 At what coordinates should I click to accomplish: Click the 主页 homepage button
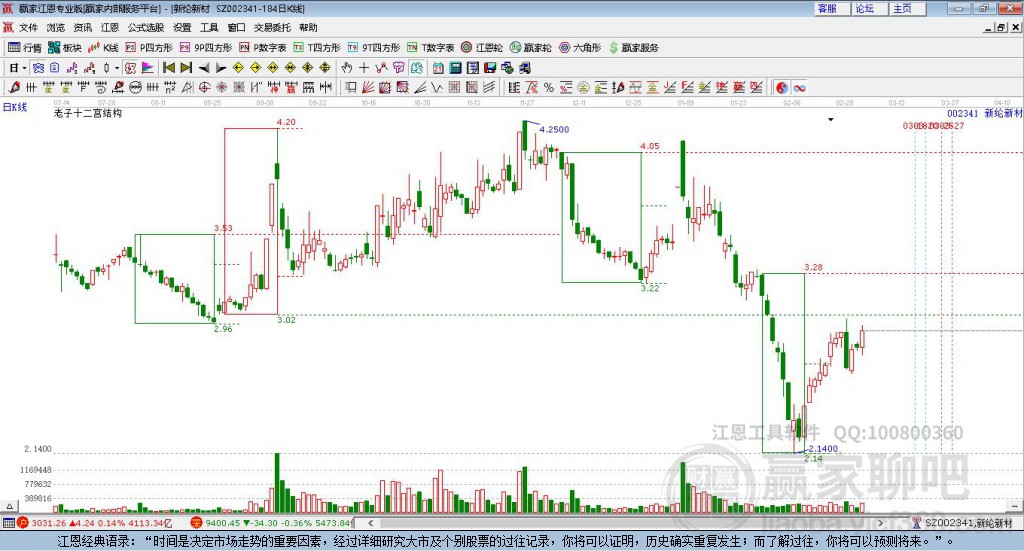point(907,8)
